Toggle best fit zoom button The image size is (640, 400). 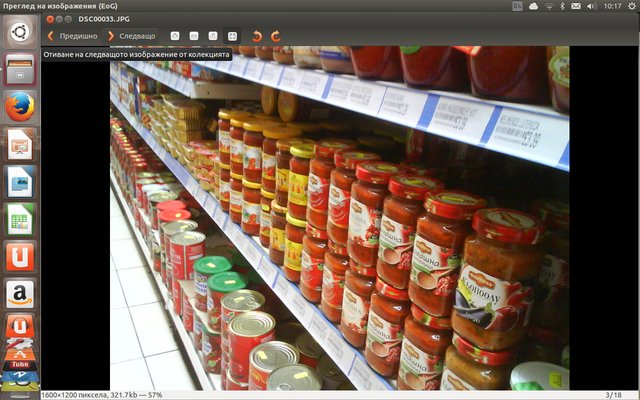232,36
